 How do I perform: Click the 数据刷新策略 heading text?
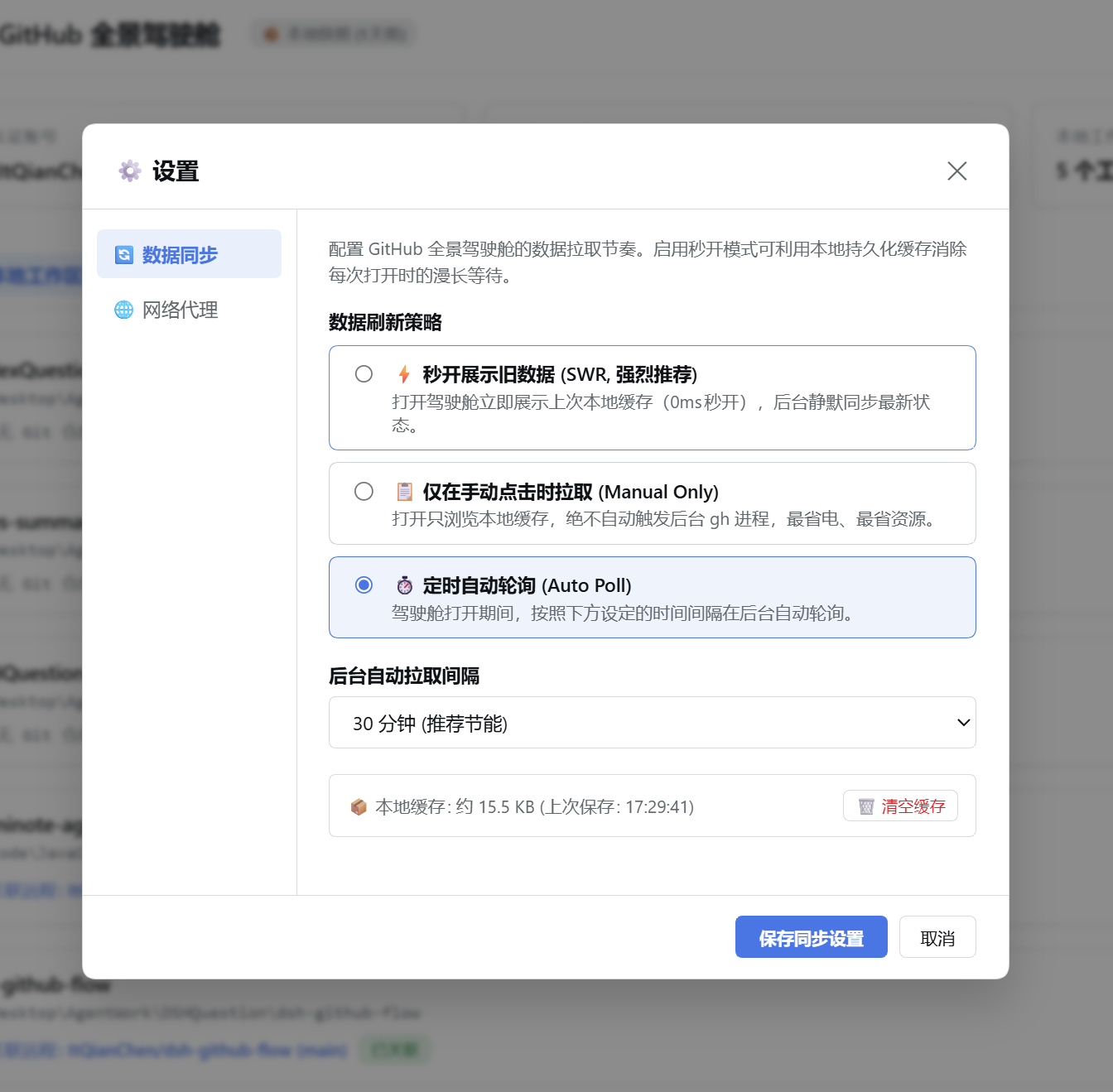point(385,322)
